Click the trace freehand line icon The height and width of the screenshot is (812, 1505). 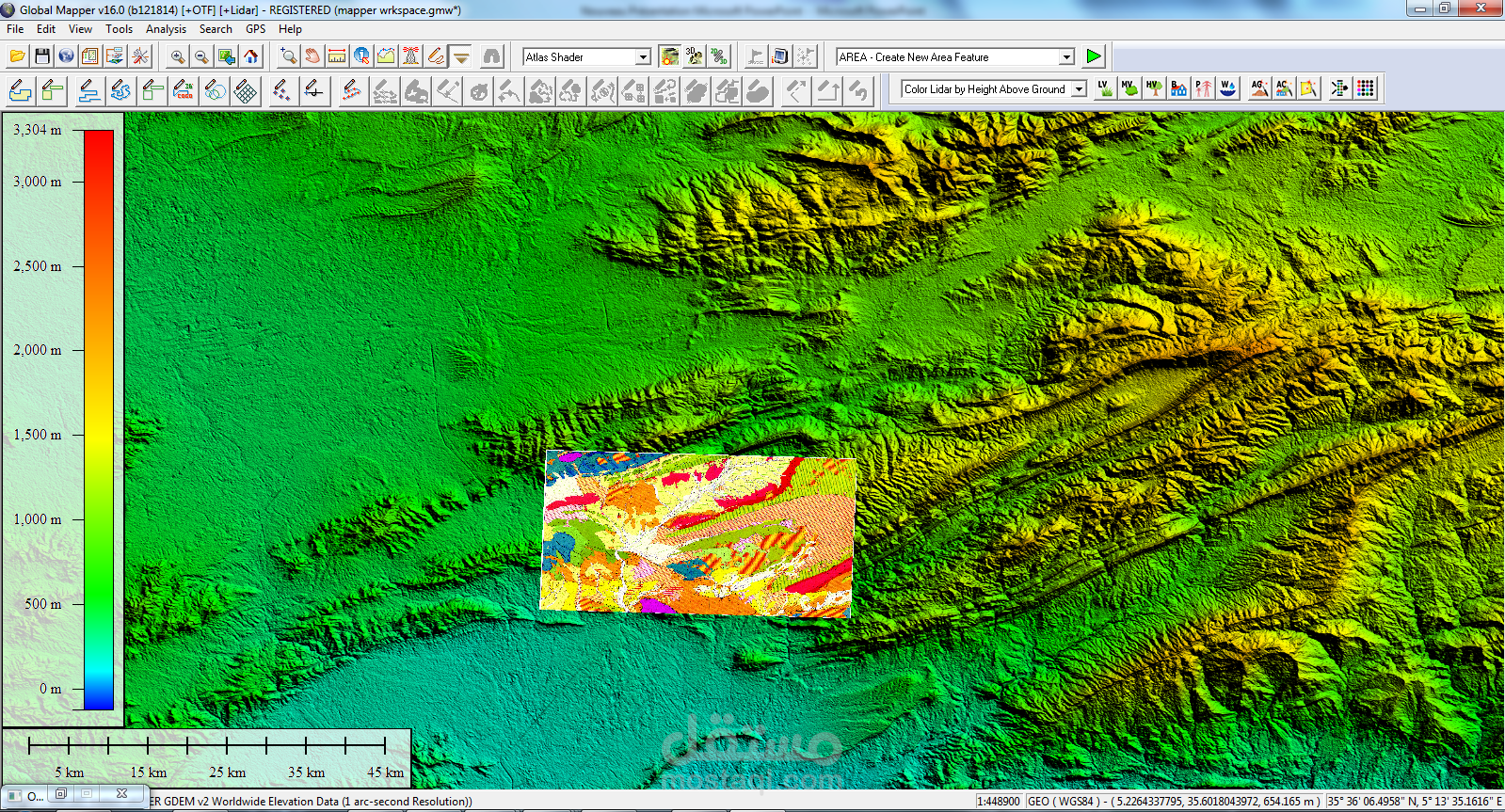[x=120, y=90]
